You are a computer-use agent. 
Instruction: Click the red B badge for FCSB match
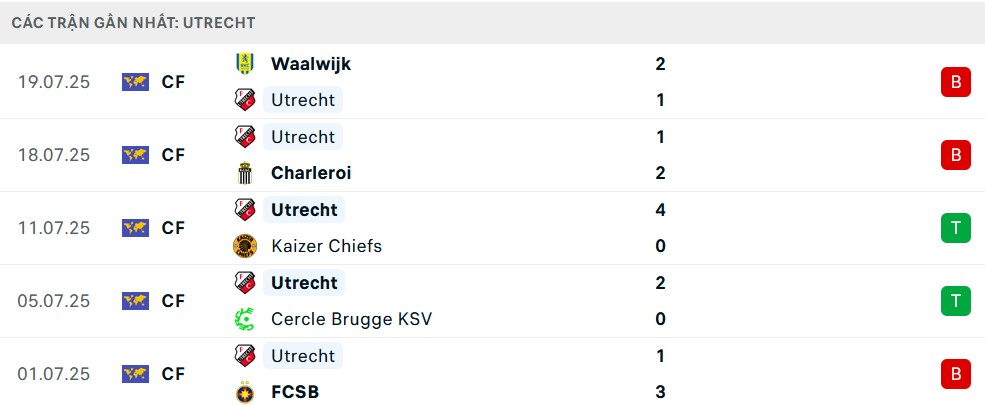955,374
